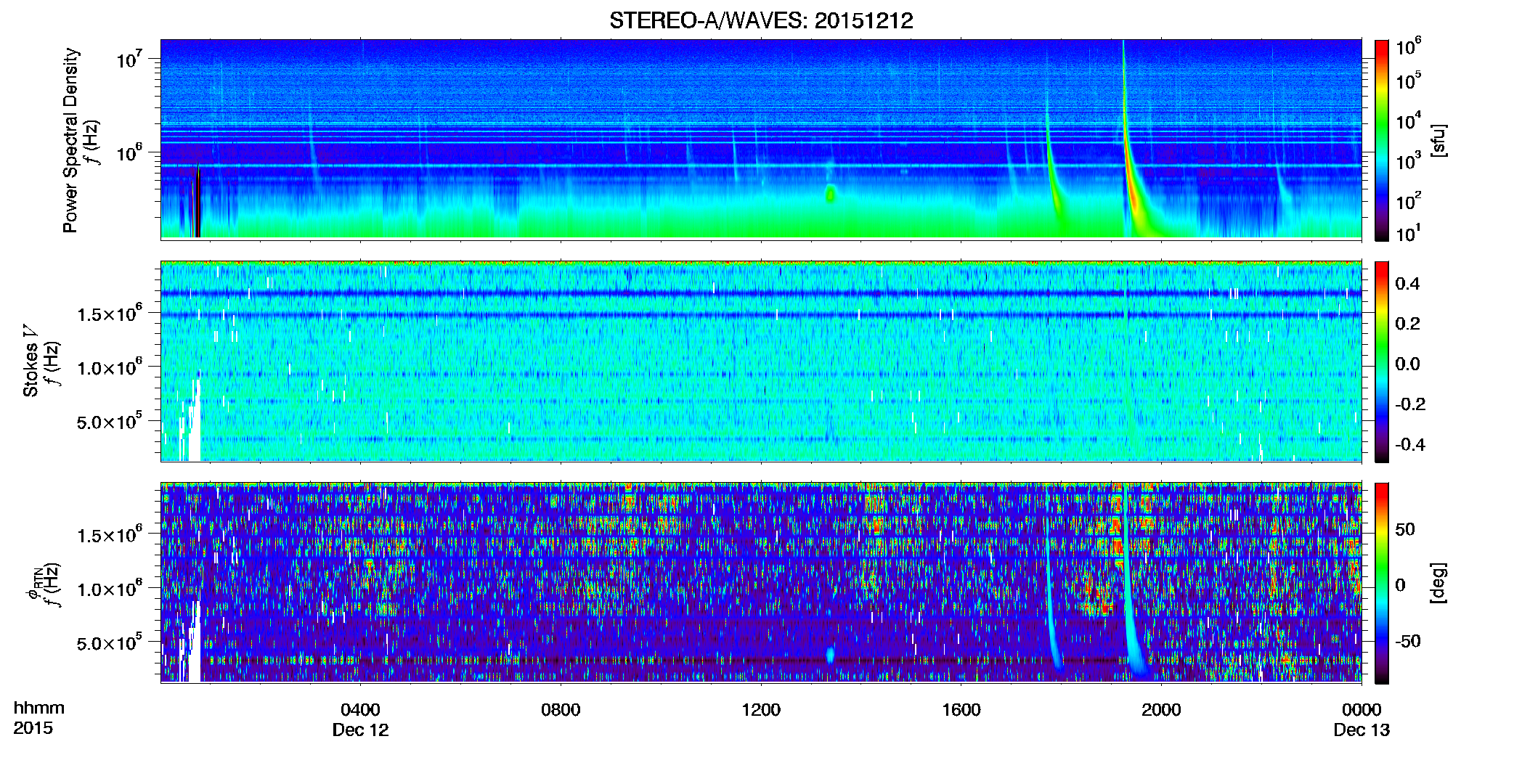Click the 2015 year label

33,727
